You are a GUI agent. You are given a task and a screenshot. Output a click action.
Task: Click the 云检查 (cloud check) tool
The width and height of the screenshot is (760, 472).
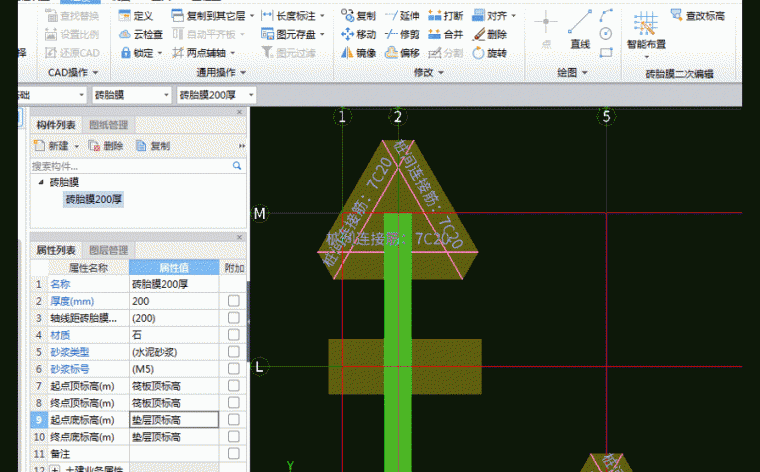[139, 34]
